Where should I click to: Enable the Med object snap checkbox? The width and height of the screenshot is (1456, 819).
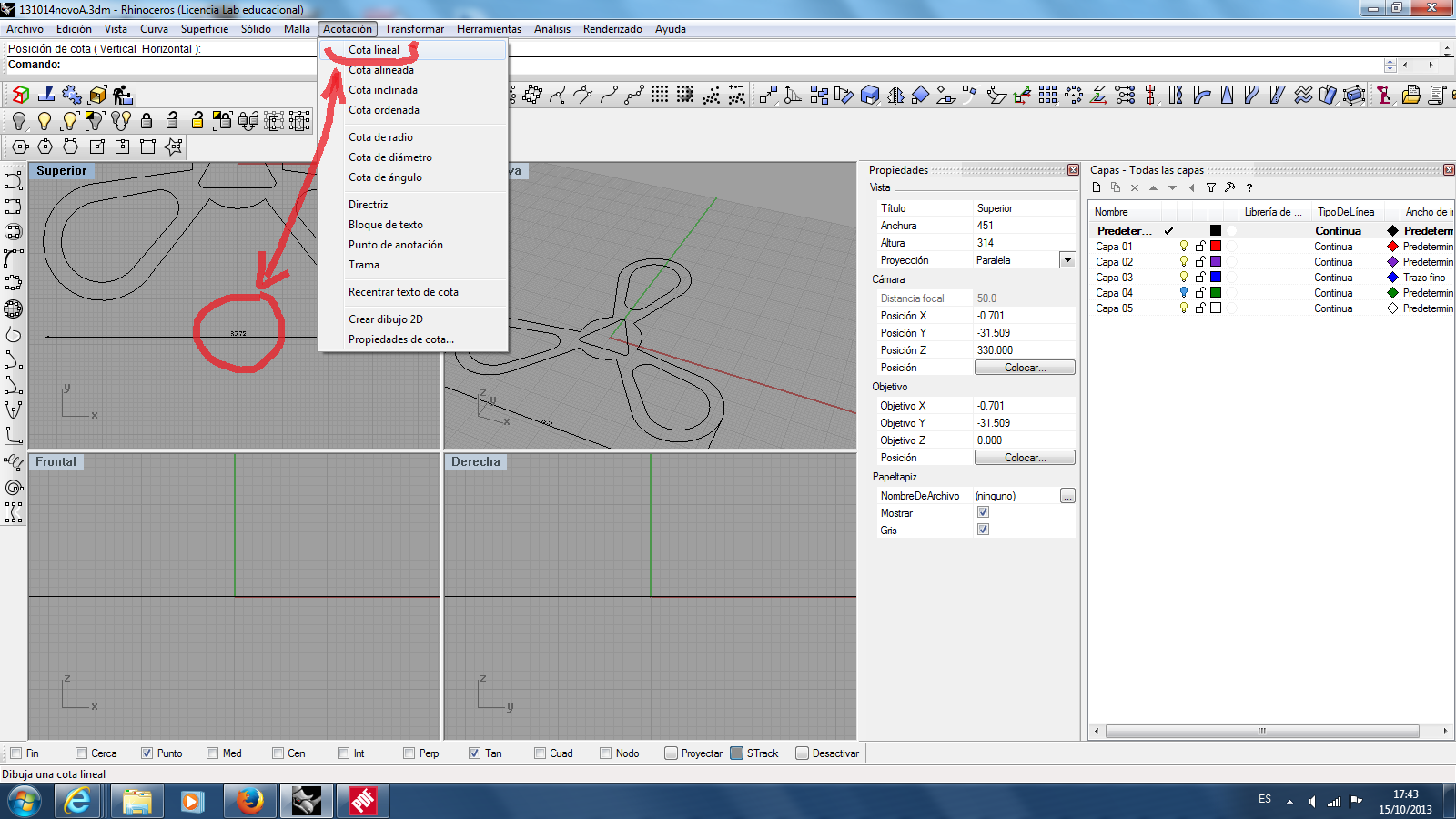click(x=212, y=753)
